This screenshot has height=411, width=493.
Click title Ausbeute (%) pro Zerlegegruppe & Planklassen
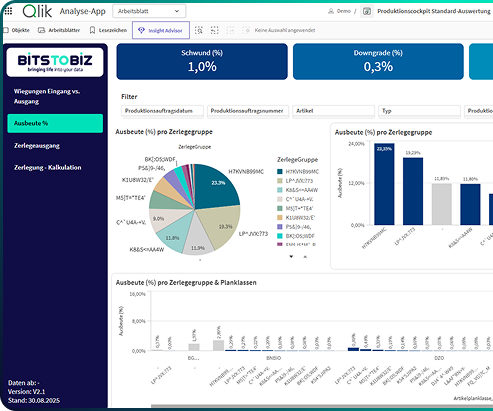click(x=186, y=283)
